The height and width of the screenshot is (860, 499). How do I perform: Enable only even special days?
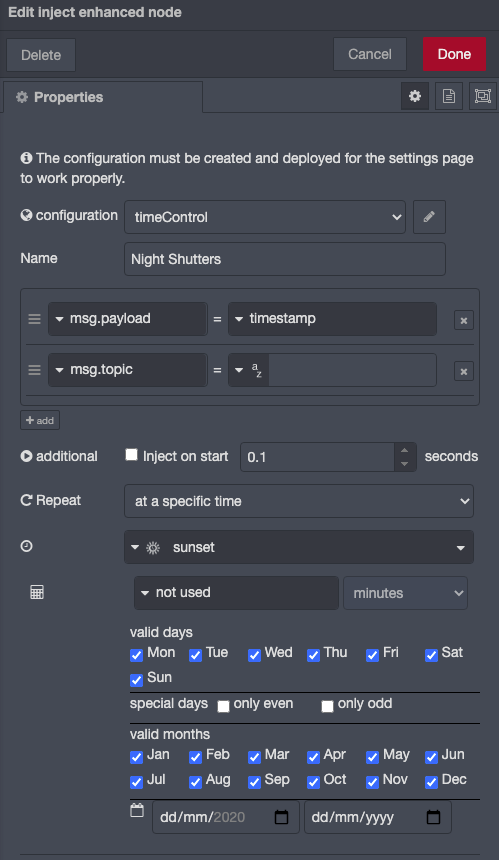coord(223,706)
